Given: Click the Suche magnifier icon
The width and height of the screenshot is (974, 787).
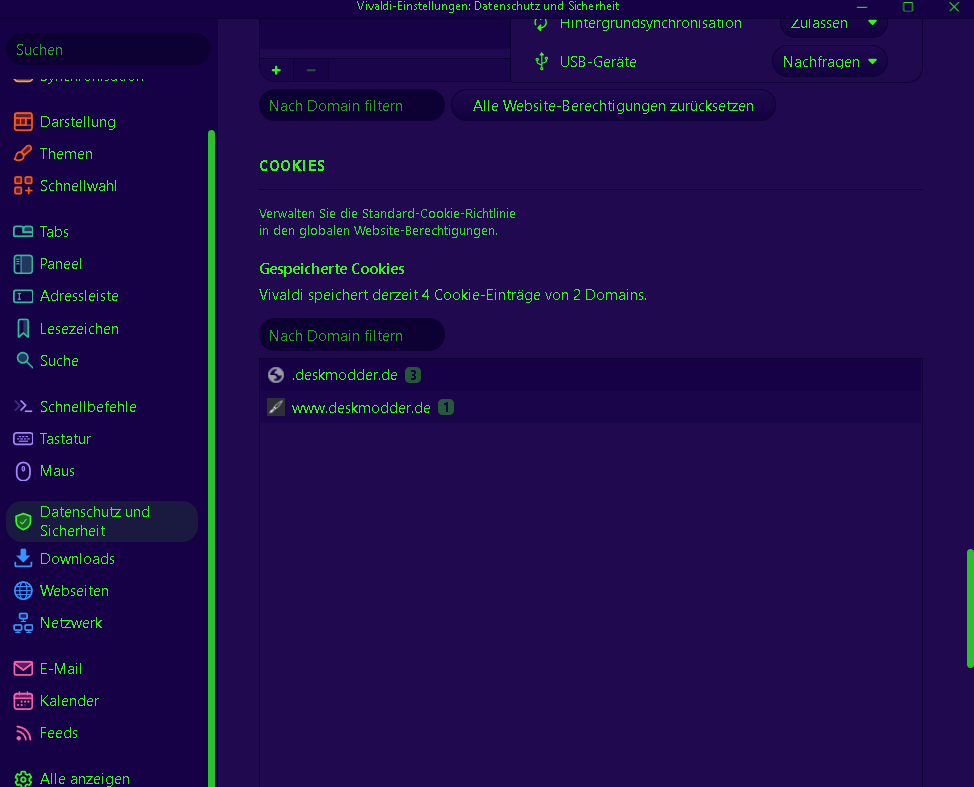Looking at the screenshot, I should coord(24,360).
